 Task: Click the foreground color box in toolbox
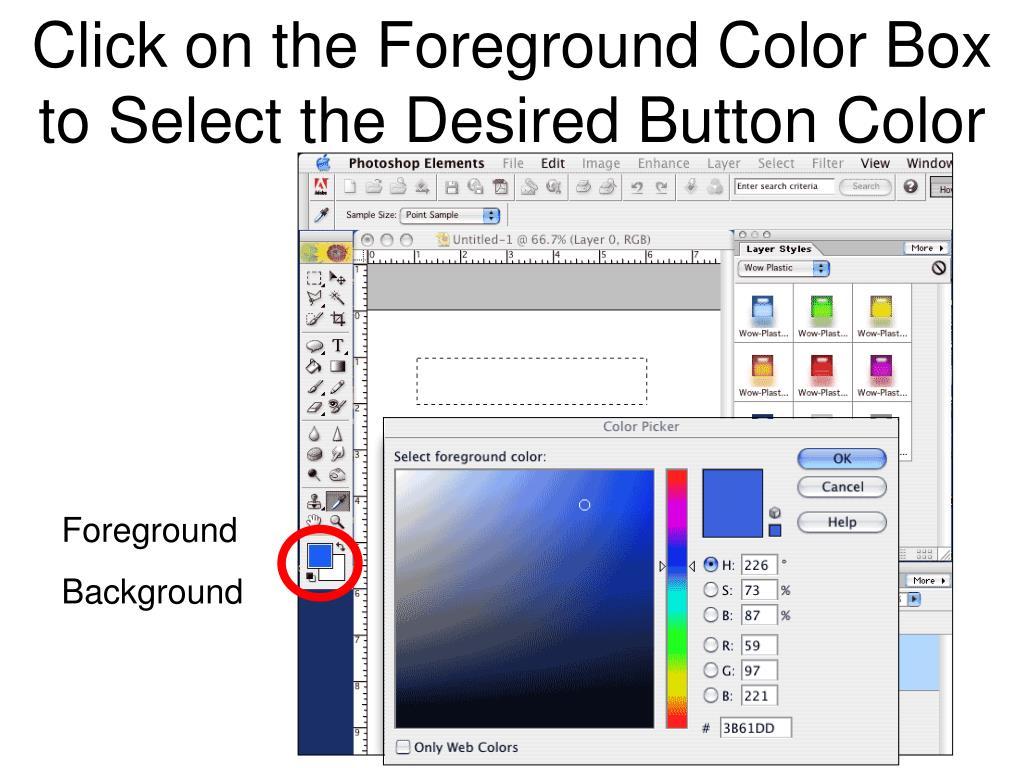tap(319, 556)
